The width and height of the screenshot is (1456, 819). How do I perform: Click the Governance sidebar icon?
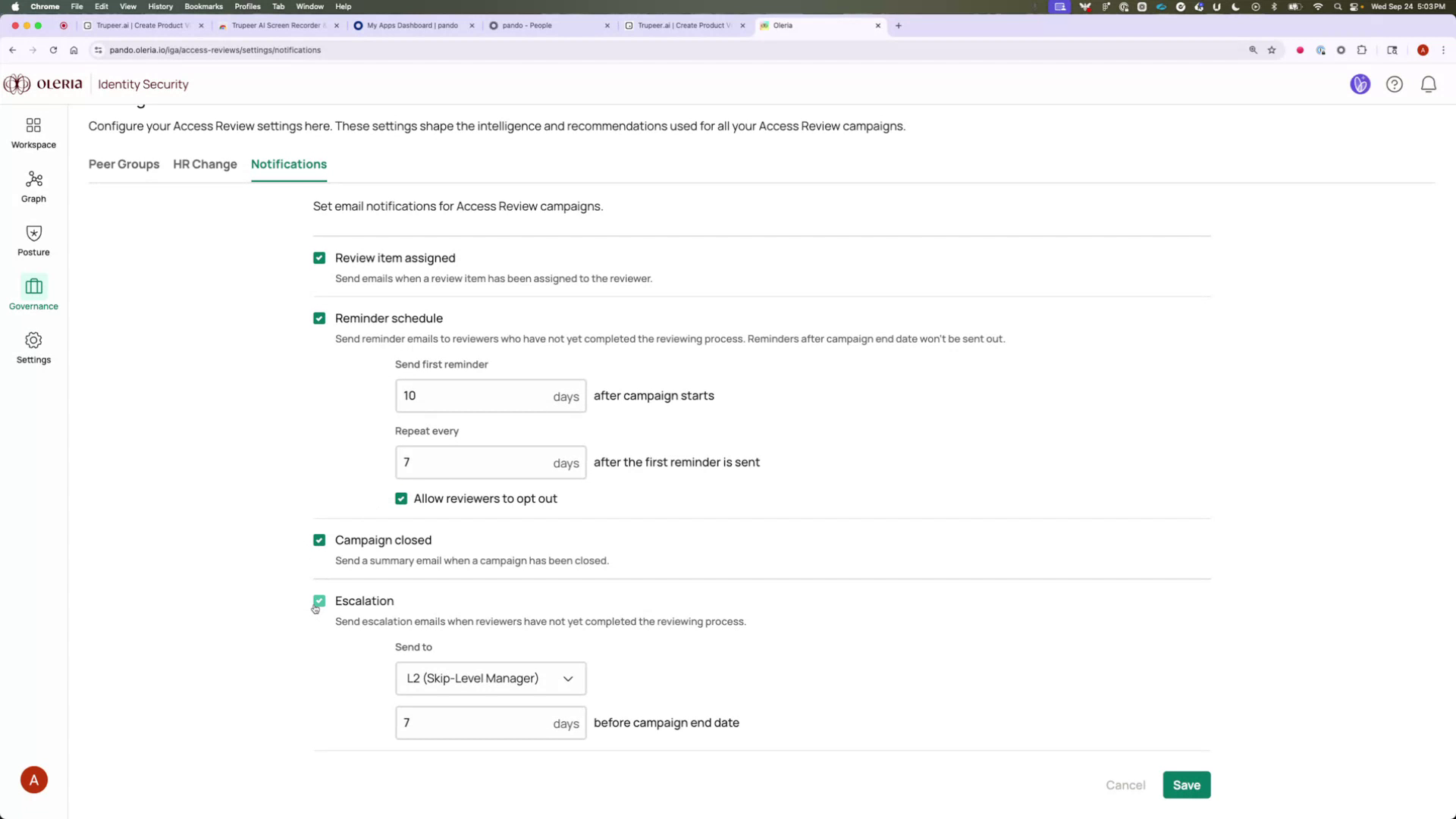pos(33,293)
